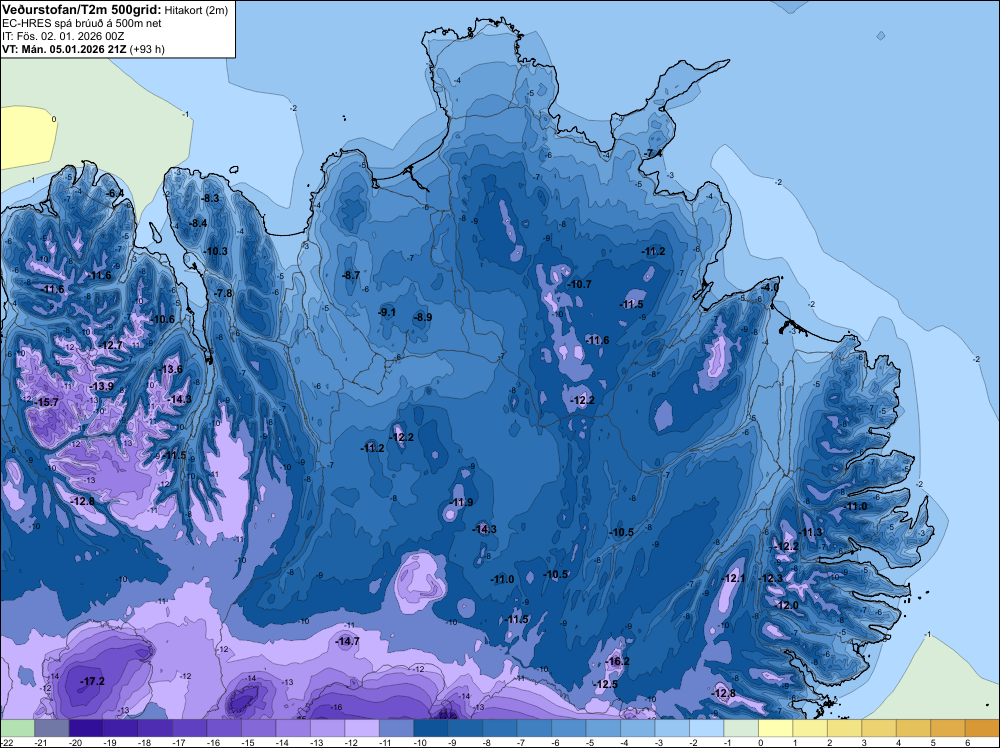Click the -12.7 temperature label
Viewport: 1000px width, 748px height.
110,345
